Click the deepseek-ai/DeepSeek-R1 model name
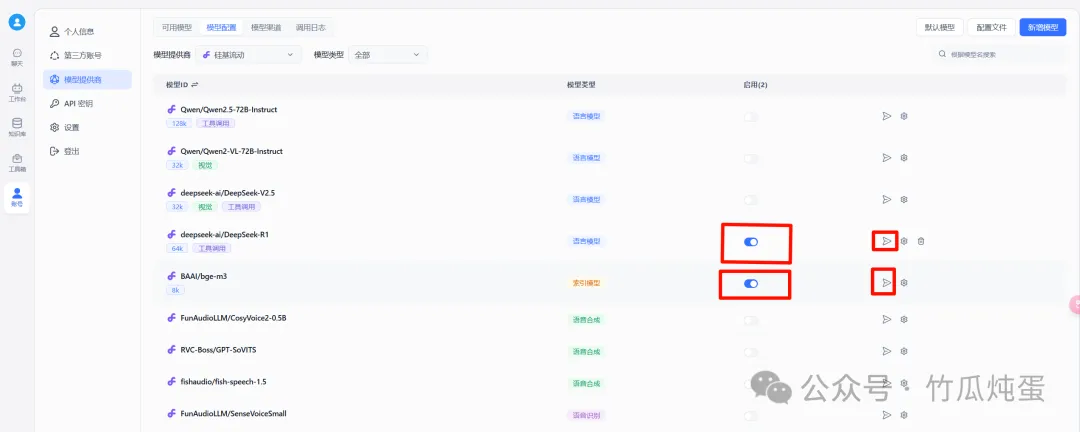1080x432 pixels. [x=225, y=234]
